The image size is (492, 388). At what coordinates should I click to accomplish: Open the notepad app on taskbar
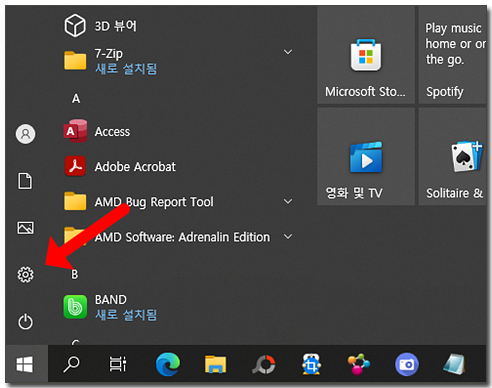tap(454, 364)
